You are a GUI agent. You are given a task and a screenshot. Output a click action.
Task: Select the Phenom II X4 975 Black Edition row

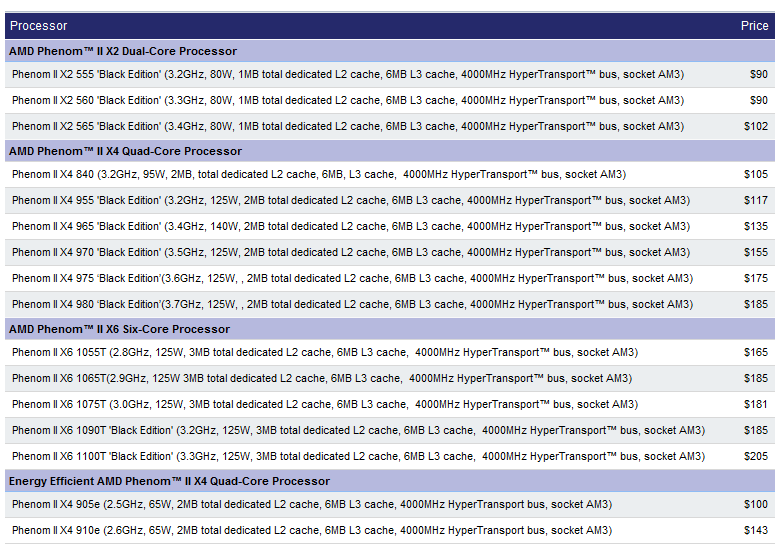390,278
